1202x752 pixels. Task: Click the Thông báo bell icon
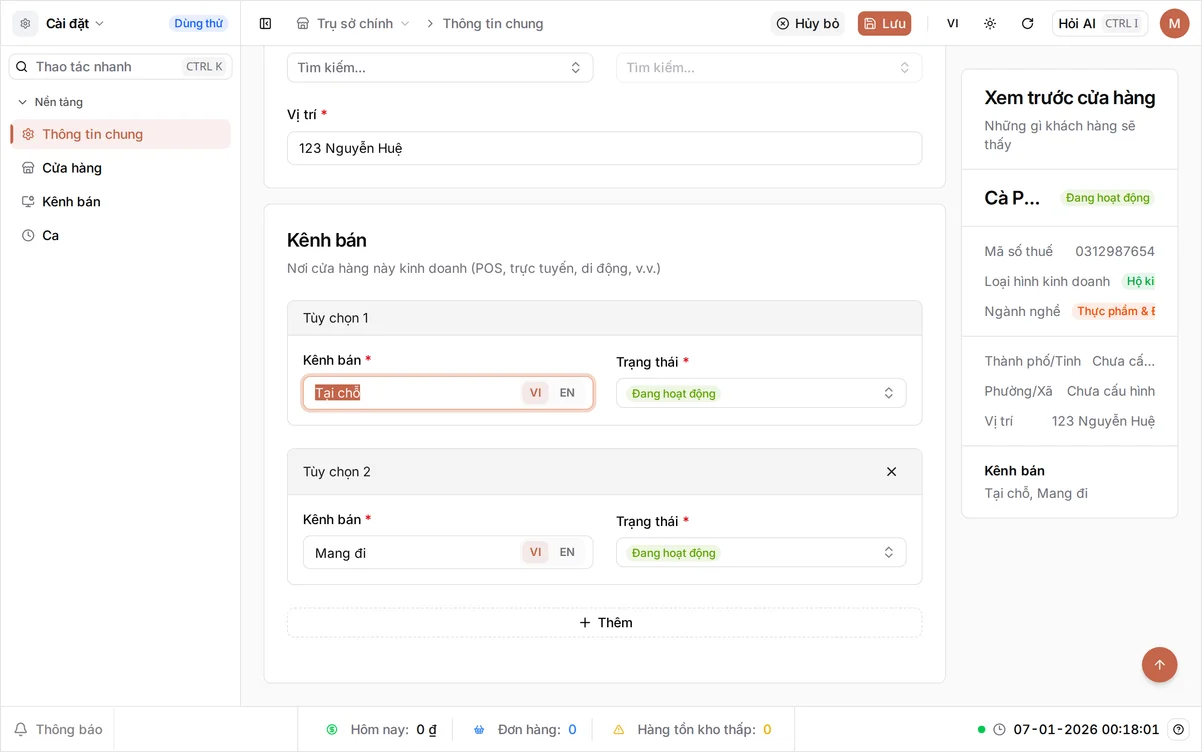(20, 729)
